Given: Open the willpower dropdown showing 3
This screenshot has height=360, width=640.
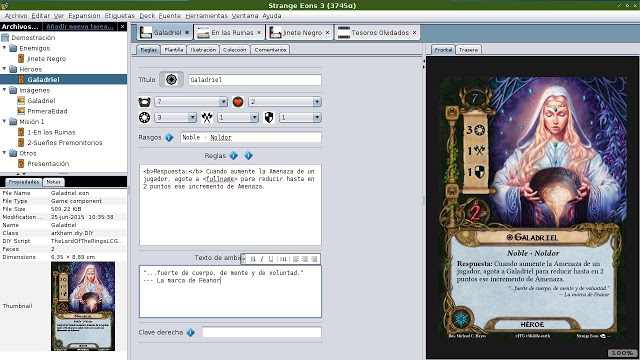Looking at the screenshot, I should tap(192, 118).
